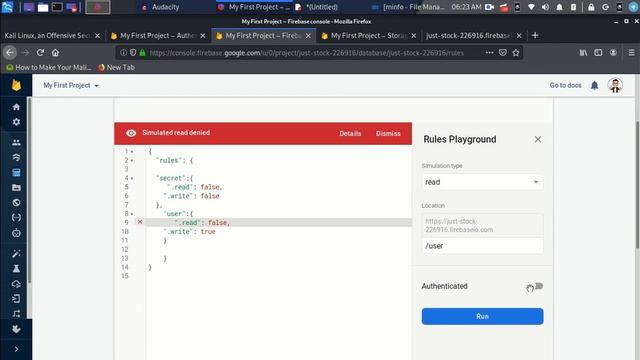Collapse code fold arrow on line 8
Viewport: 640px width, 360px height.
click(x=132, y=214)
